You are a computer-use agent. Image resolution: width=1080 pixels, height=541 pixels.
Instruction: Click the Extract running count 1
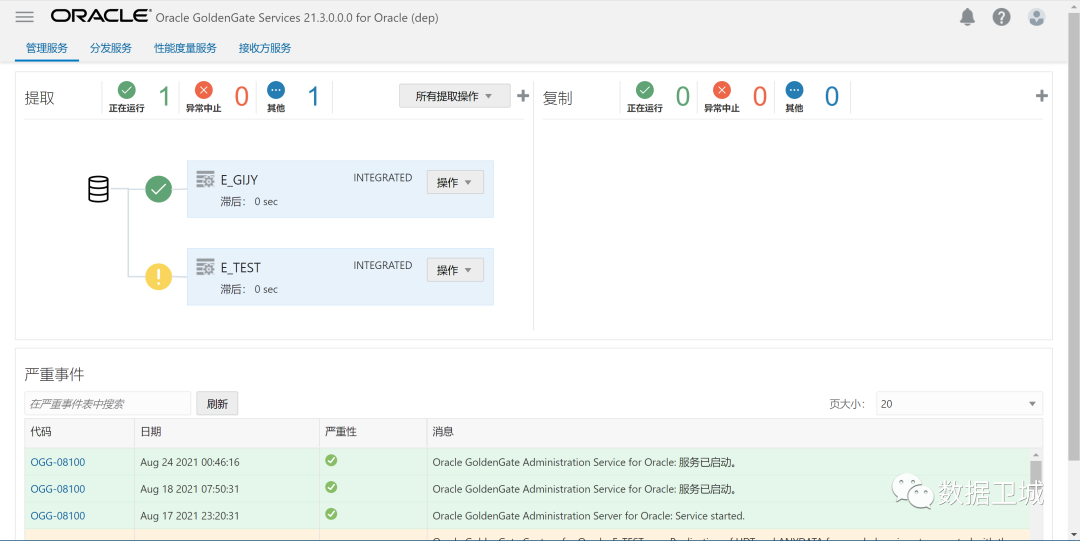(x=165, y=96)
